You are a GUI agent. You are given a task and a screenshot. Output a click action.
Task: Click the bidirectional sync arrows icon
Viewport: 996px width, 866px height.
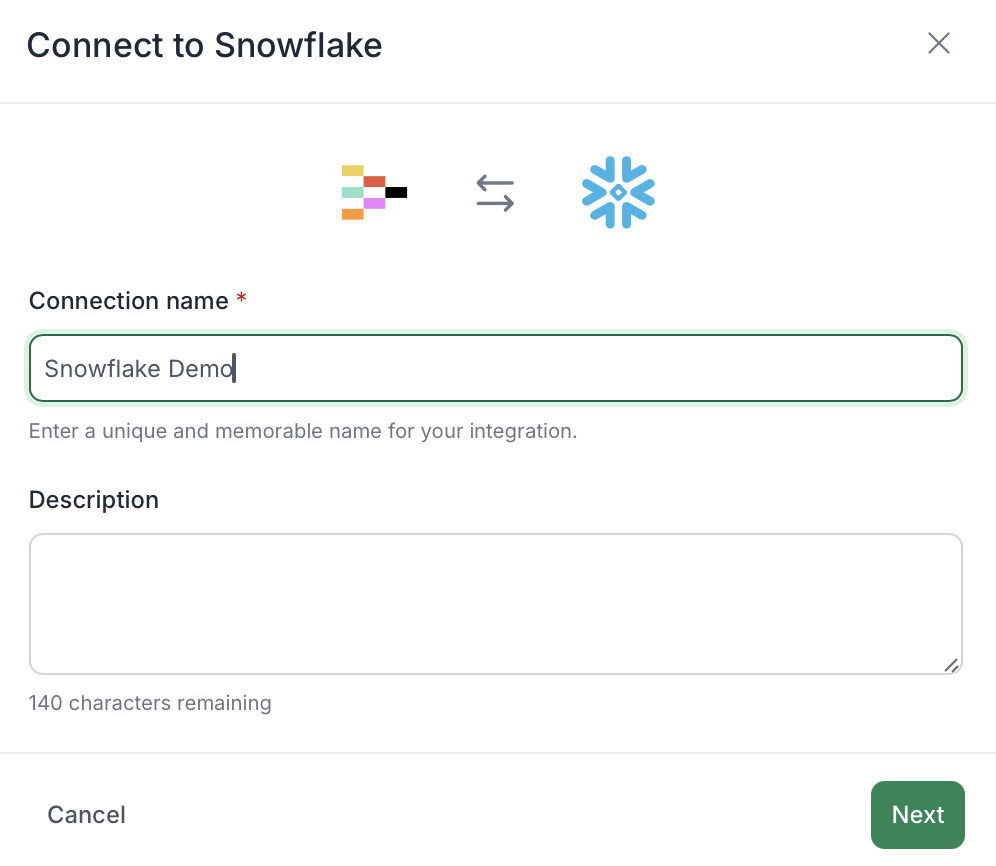click(x=495, y=193)
